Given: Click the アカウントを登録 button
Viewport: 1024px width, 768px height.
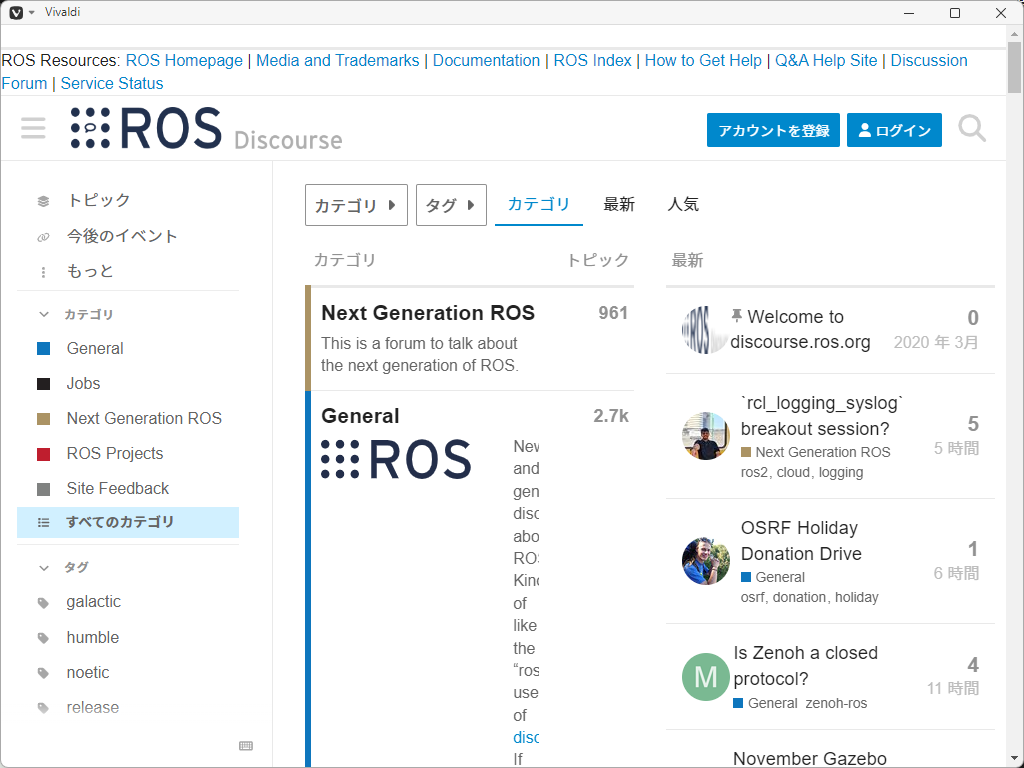Looking at the screenshot, I should (773, 130).
